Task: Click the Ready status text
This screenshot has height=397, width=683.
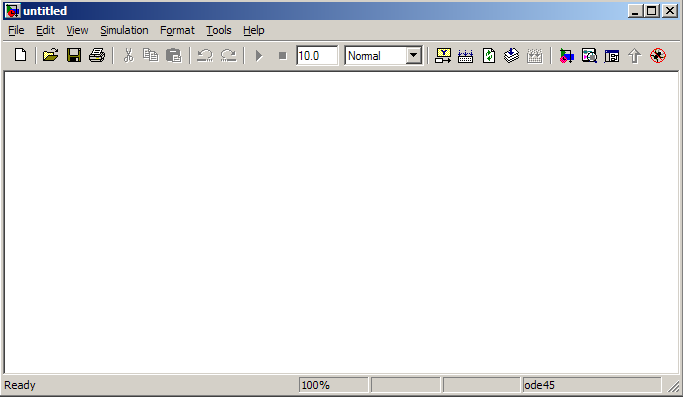Action: [x=20, y=385]
